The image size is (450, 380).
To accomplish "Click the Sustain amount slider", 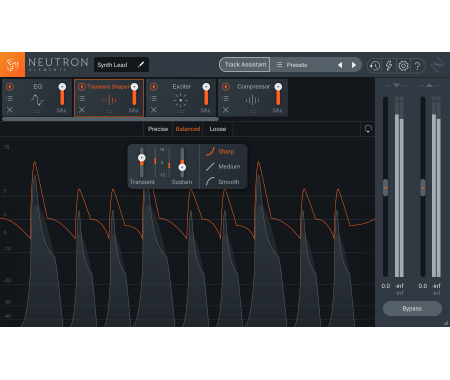I will point(182,162).
